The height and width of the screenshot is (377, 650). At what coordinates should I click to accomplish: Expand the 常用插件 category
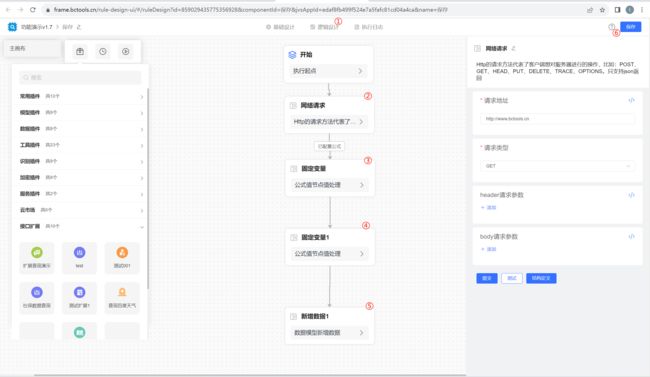81,96
